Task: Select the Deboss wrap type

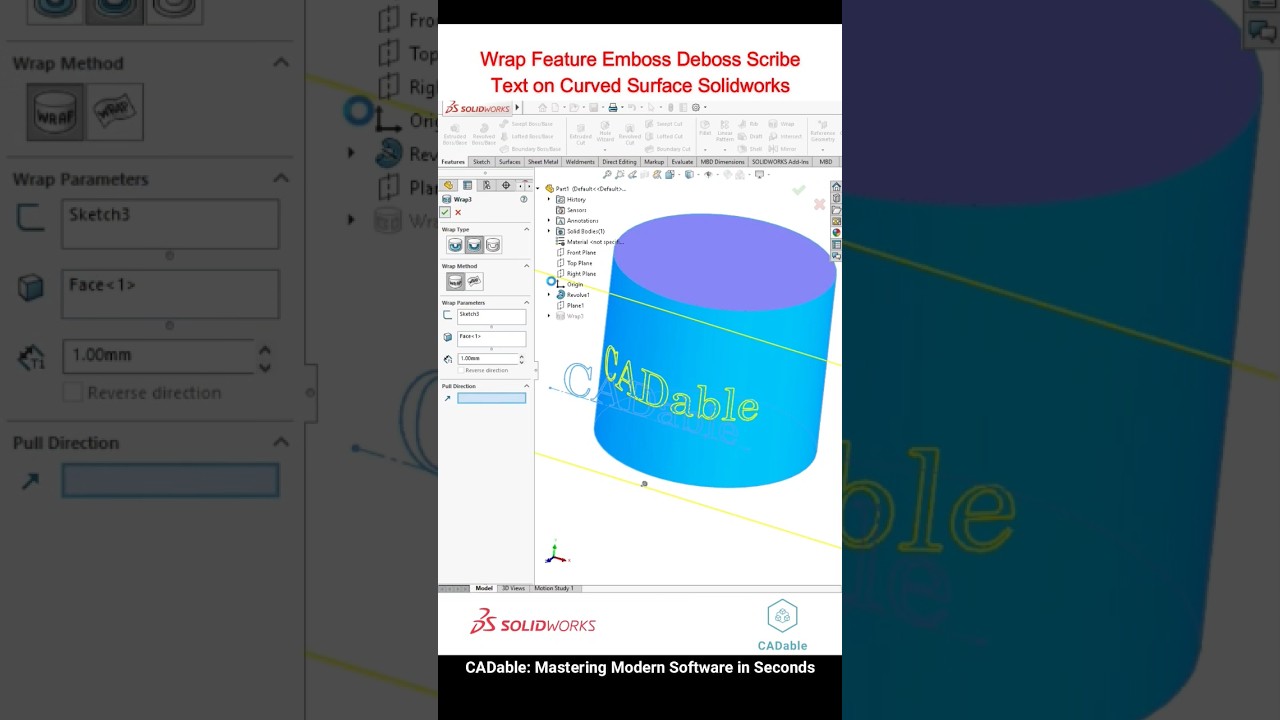Action: point(474,245)
